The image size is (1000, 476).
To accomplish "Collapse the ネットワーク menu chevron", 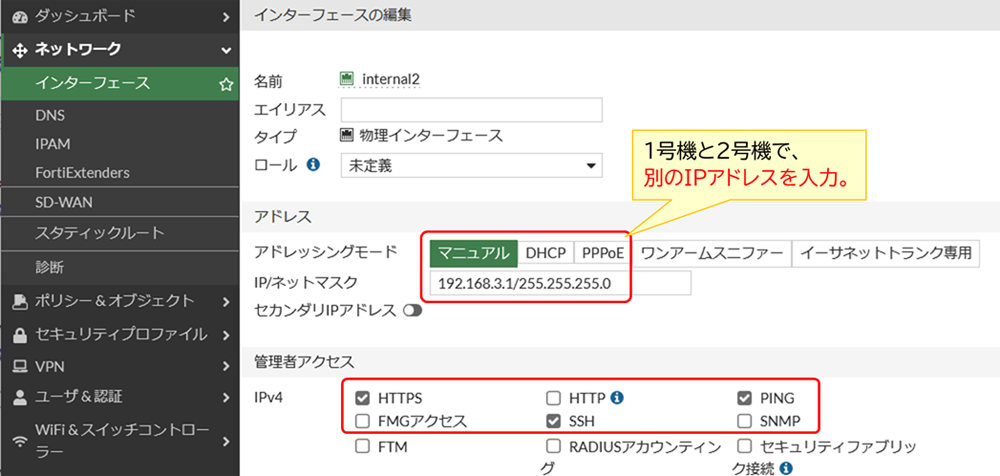I will click(226, 50).
